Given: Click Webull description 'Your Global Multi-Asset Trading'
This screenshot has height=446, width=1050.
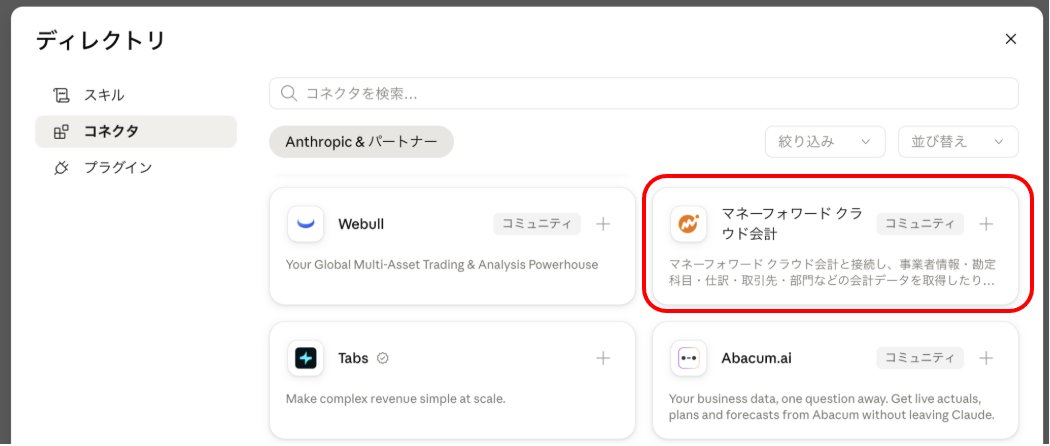Looking at the screenshot, I should coord(441,265).
